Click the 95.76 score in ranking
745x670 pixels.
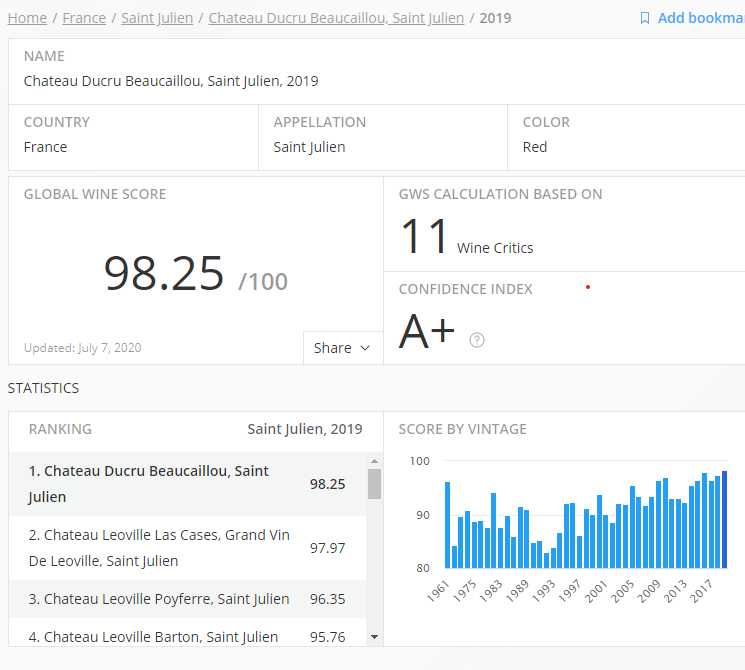point(327,637)
